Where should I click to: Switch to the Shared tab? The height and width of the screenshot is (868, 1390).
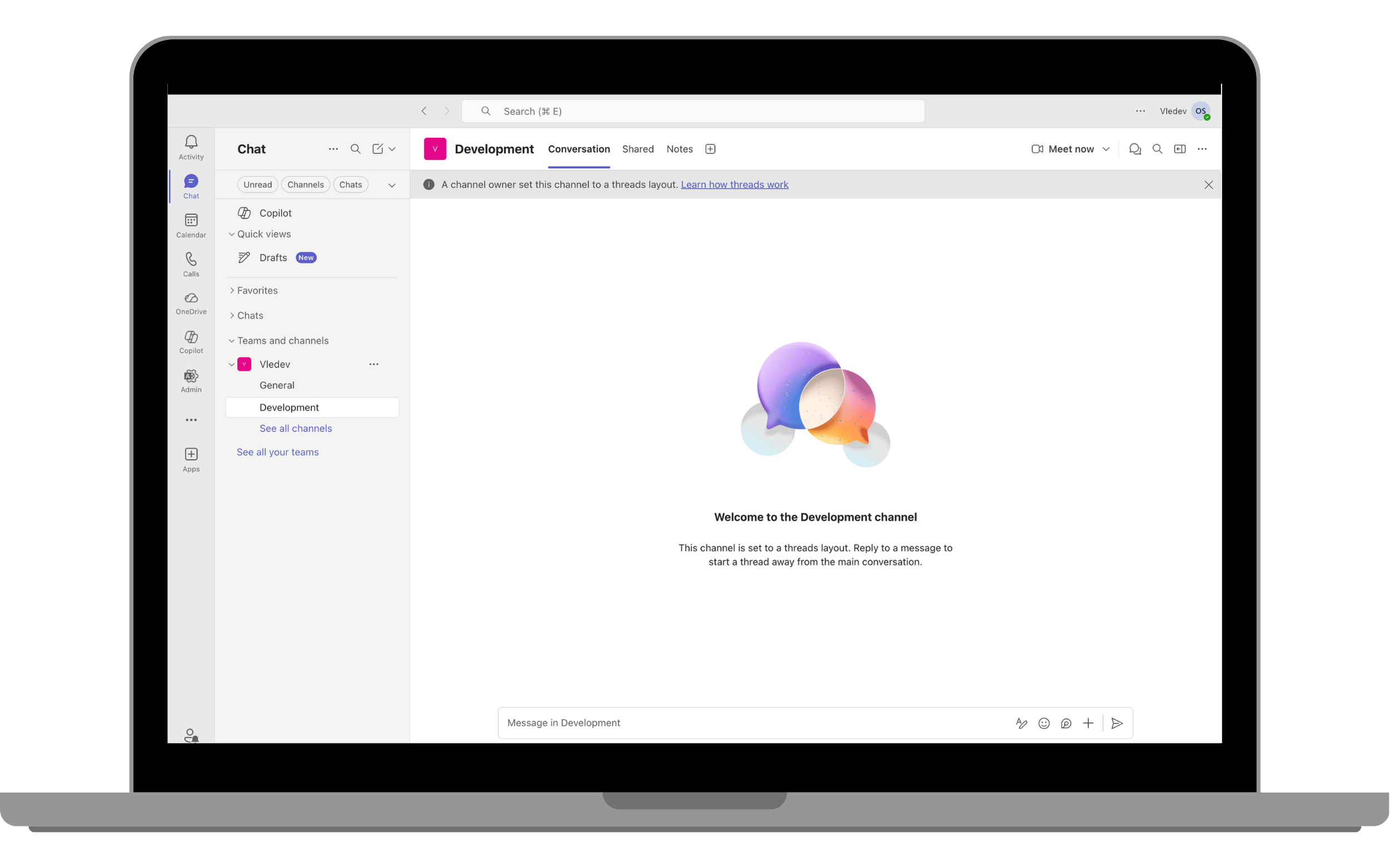(638, 149)
